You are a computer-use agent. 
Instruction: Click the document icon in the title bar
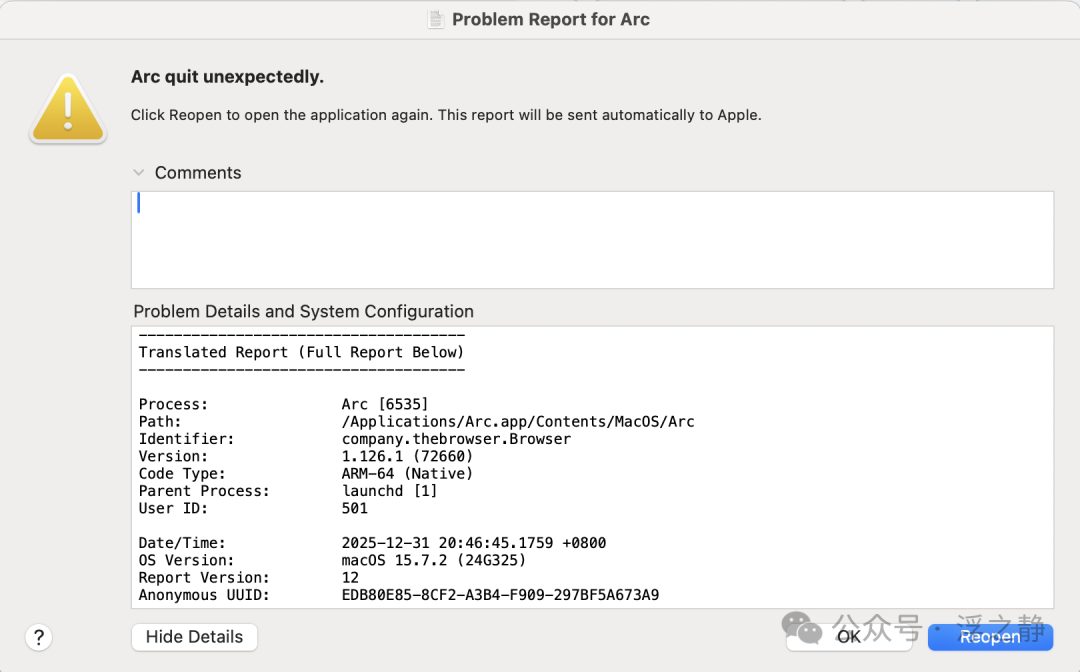pyautogui.click(x=435, y=19)
